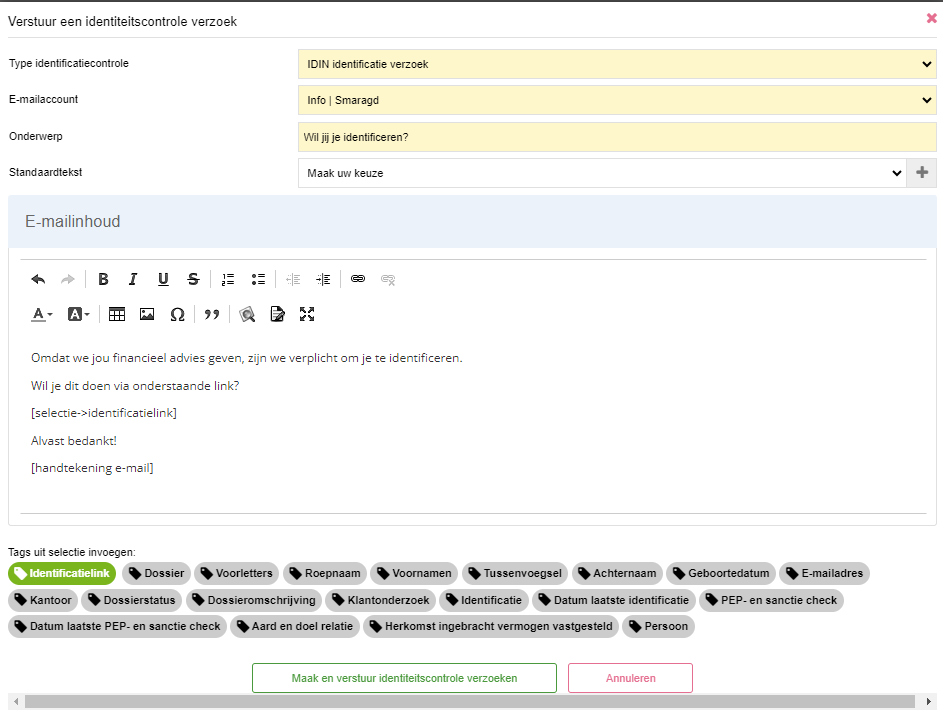The height and width of the screenshot is (718, 943).
Task: Open the preview icon with magnifier
Action: (x=247, y=315)
